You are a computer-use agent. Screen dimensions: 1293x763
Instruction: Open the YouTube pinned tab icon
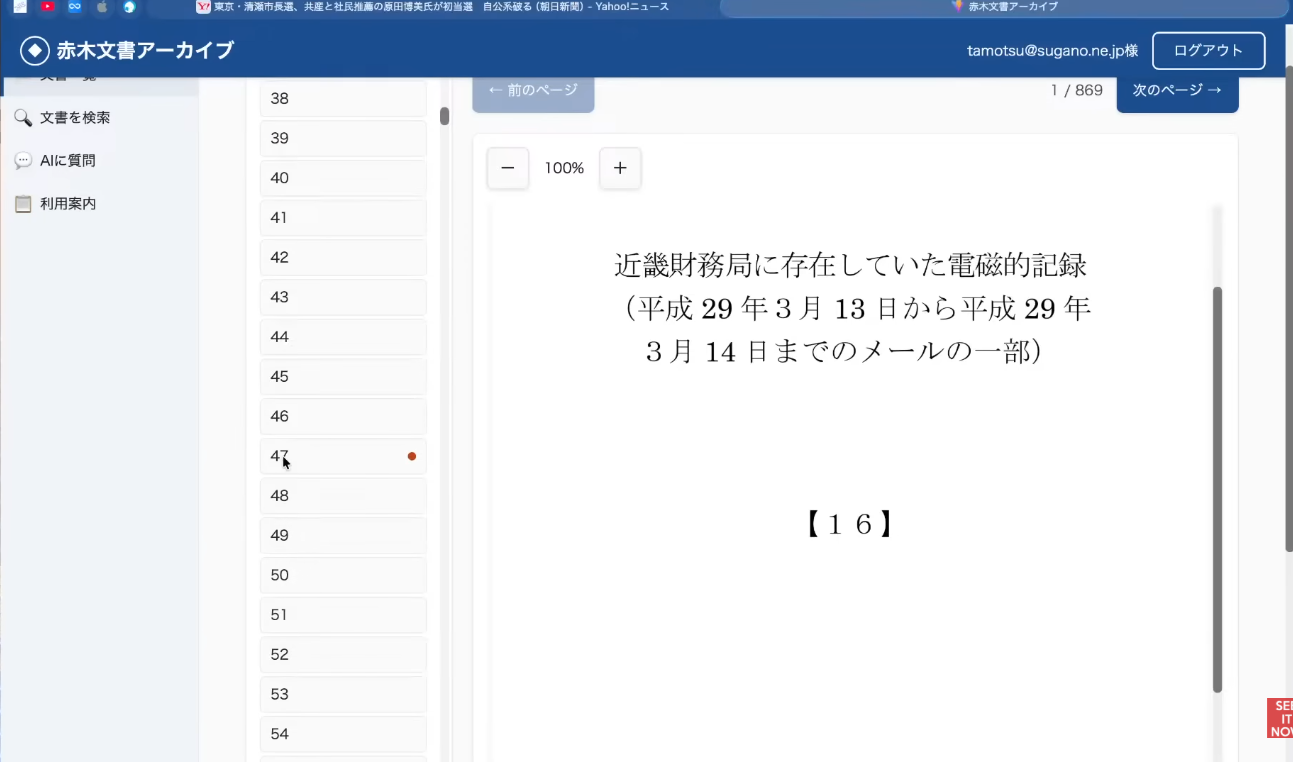point(47,7)
